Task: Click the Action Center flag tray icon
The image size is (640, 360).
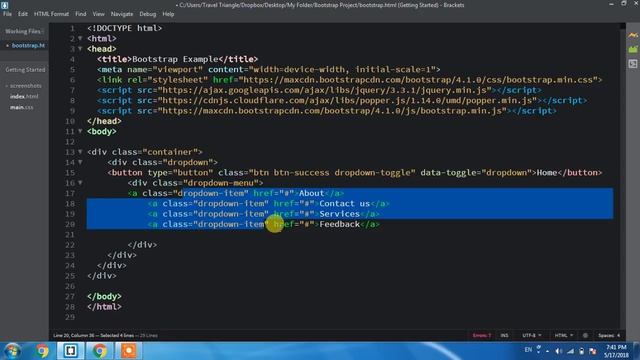Action: pyautogui.click(x=593, y=351)
